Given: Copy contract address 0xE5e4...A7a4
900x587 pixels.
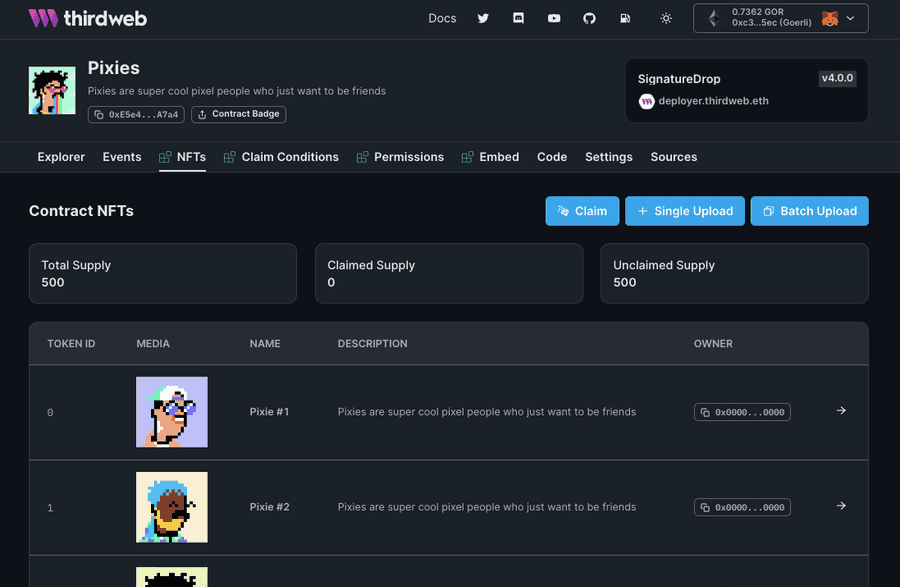Looking at the screenshot, I should click(136, 114).
